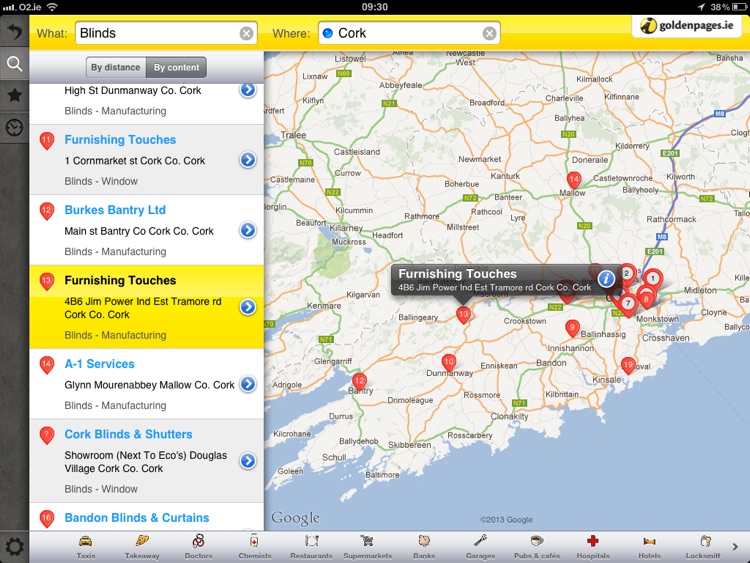Click Wi-Fi icon in status bar
The width and height of the screenshot is (750, 563).
pos(52,7)
